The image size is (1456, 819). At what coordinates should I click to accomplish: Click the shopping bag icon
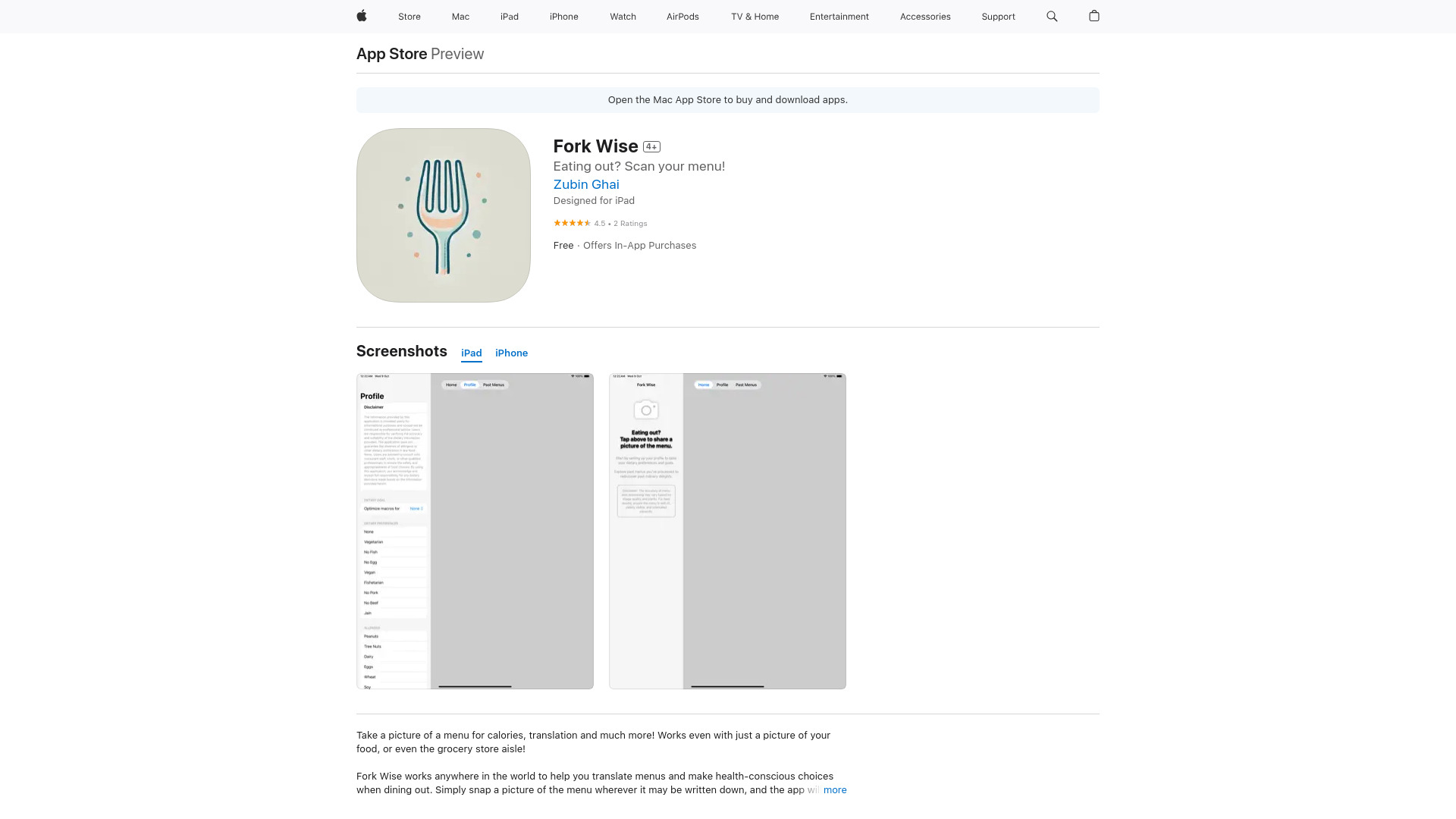pos(1094,16)
